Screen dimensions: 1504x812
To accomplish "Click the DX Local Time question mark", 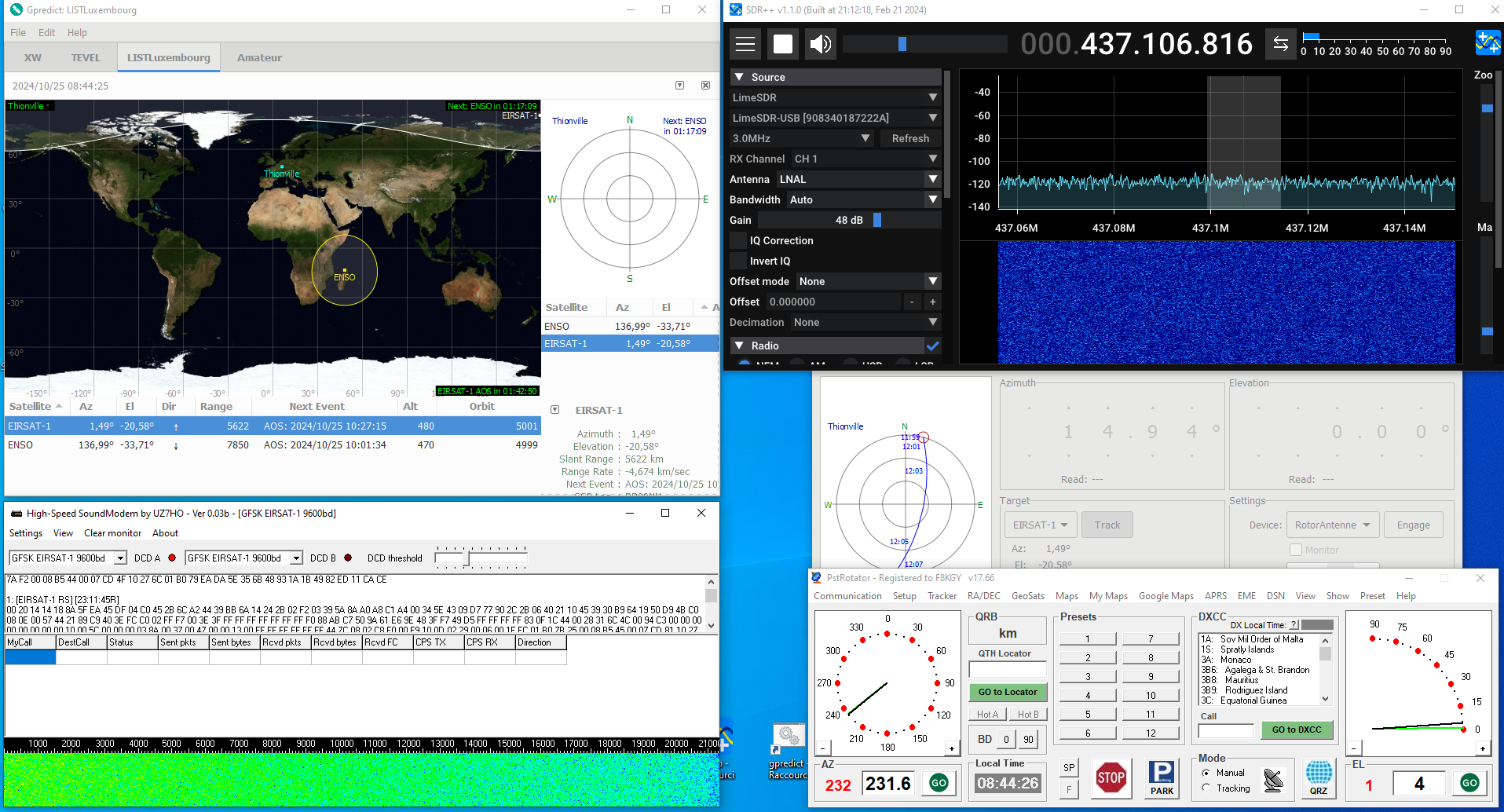I will tap(1294, 625).
